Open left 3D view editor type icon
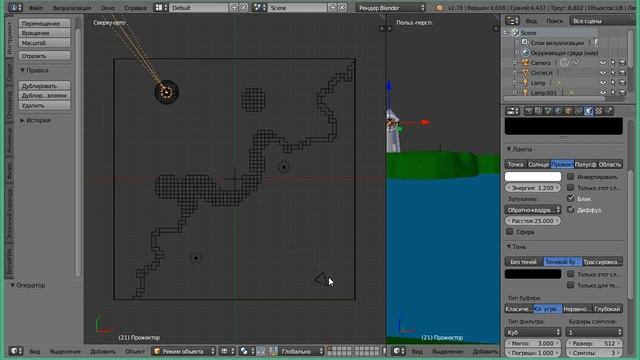Screen dimensions: 640x360 pos(16,351)
